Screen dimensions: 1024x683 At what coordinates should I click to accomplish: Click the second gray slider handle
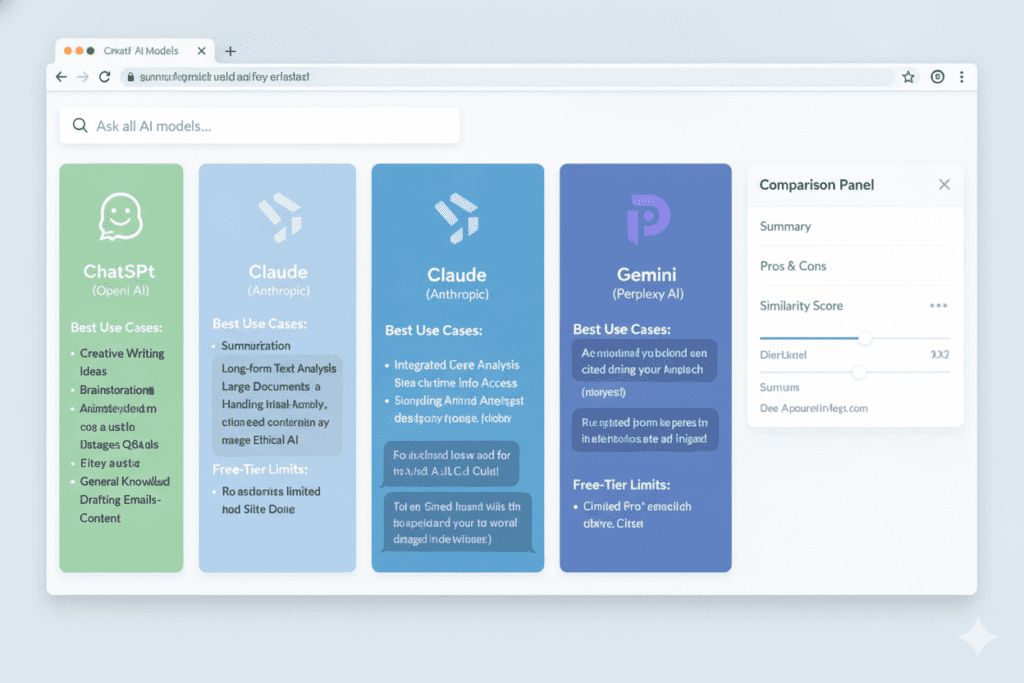(x=859, y=372)
